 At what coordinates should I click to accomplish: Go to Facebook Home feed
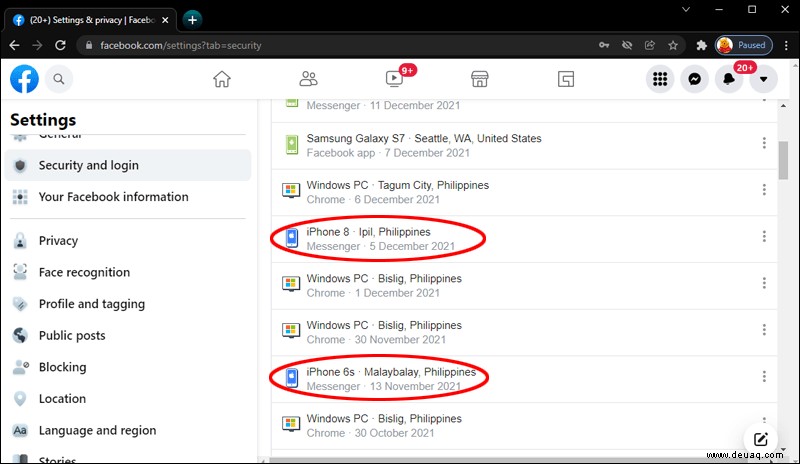(222, 79)
